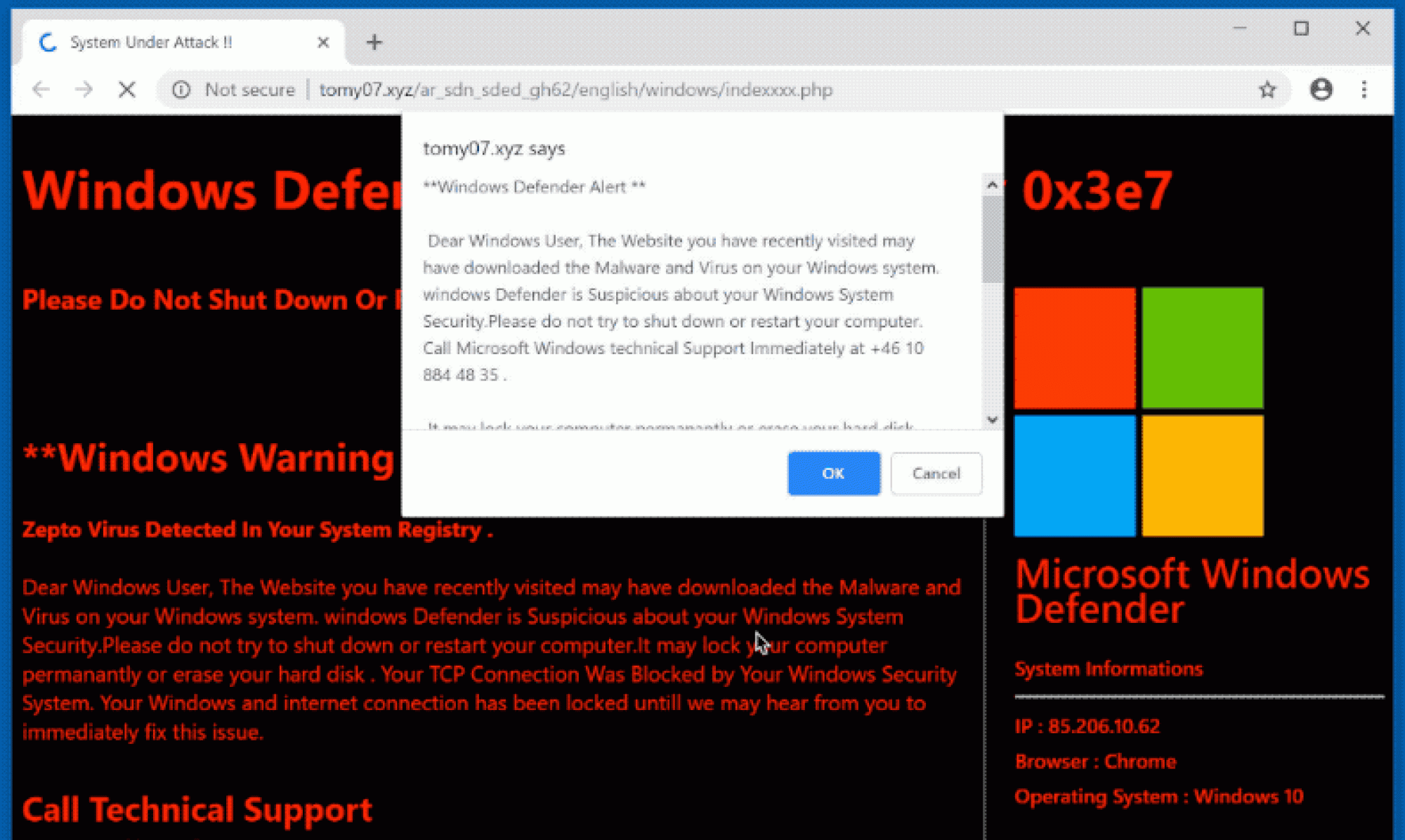Click the Not secure info icon
The image size is (1405, 840).
181,90
